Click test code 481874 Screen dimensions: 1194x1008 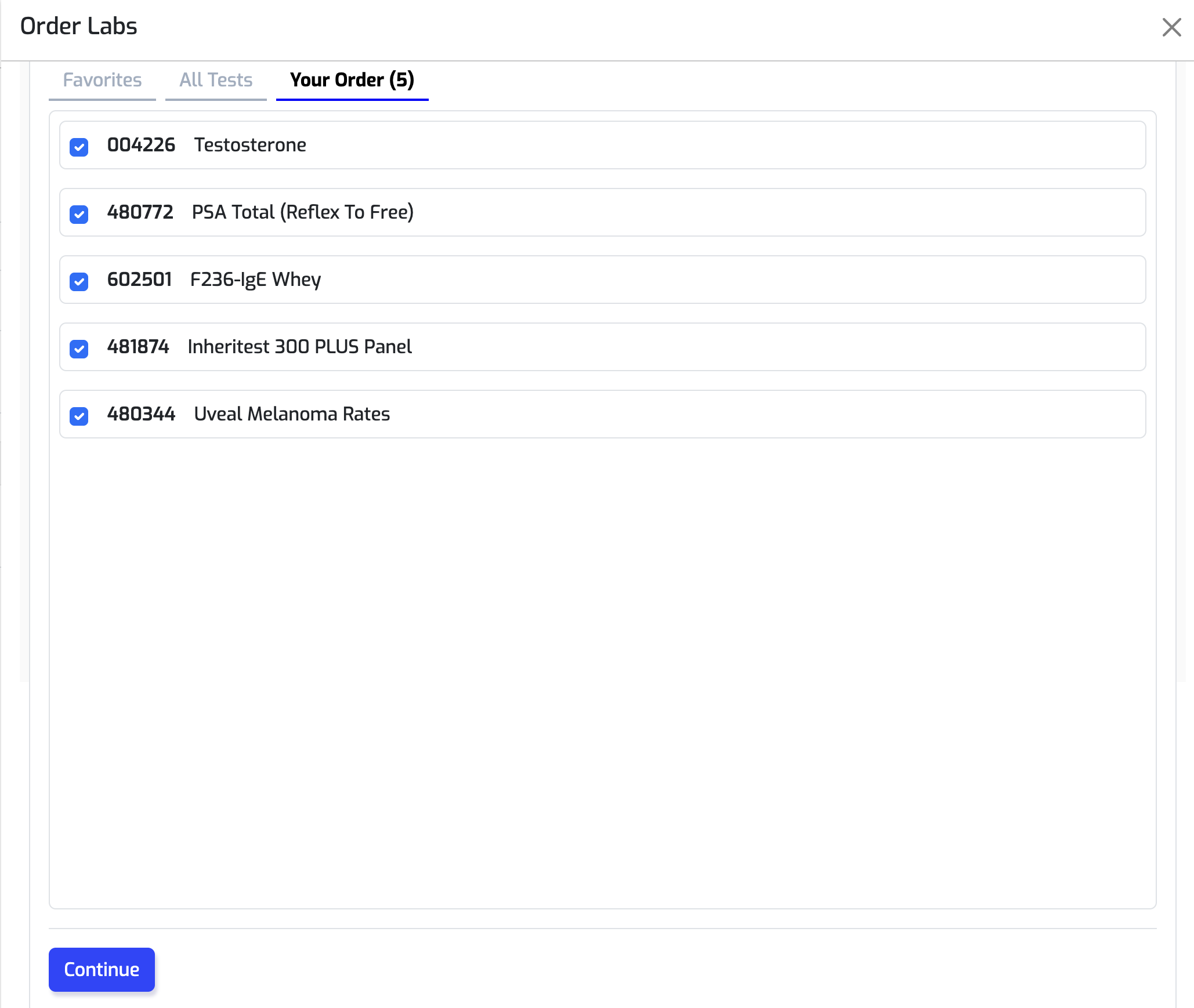pyautogui.click(x=138, y=347)
